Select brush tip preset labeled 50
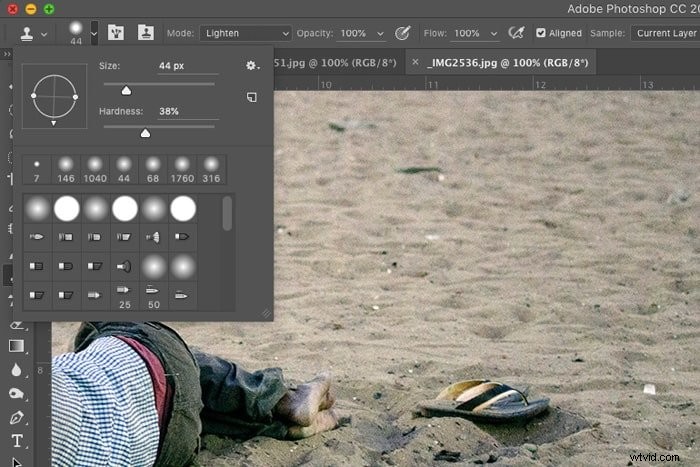Image resolution: width=700 pixels, height=467 pixels. pos(154,296)
